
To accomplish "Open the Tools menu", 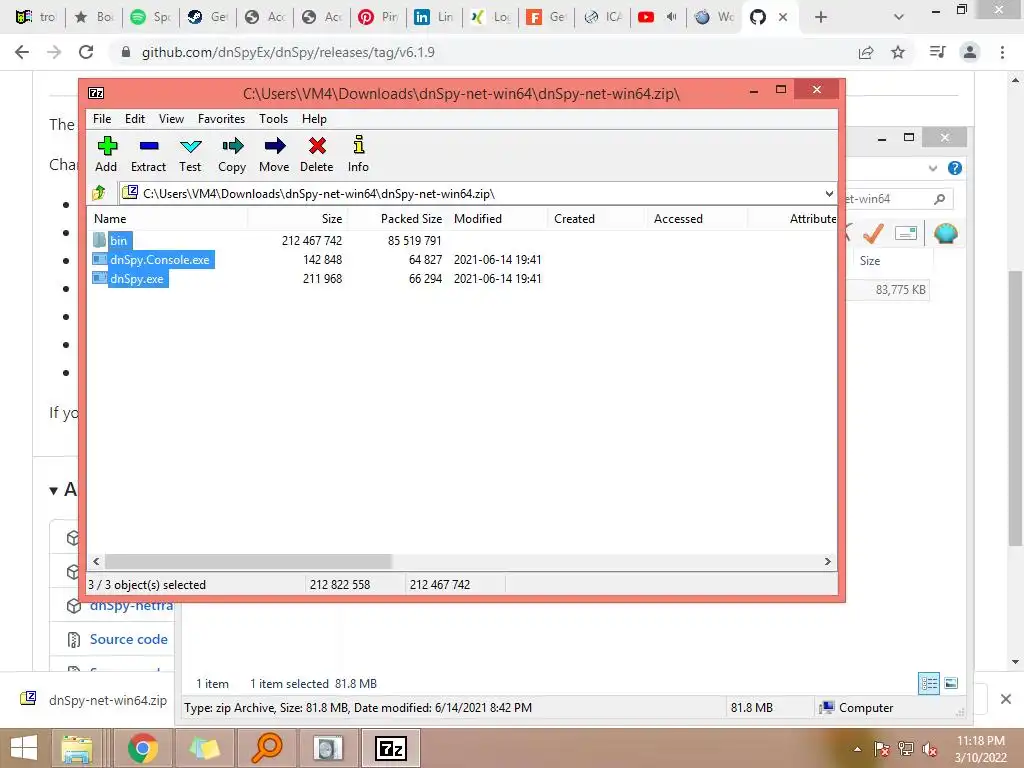I will pos(273,119).
